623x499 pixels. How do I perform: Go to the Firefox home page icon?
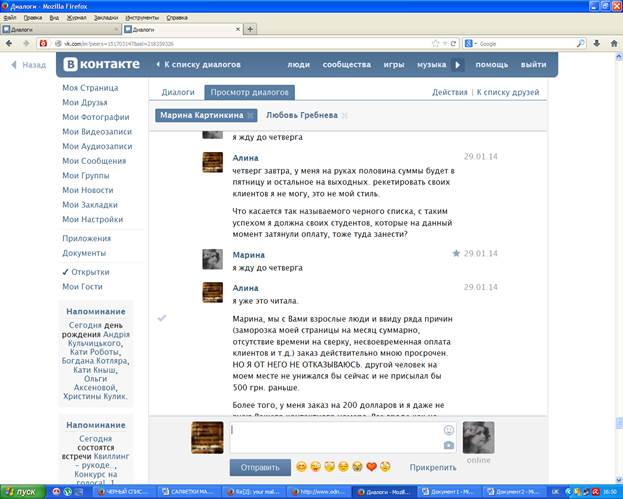tap(614, 44)
